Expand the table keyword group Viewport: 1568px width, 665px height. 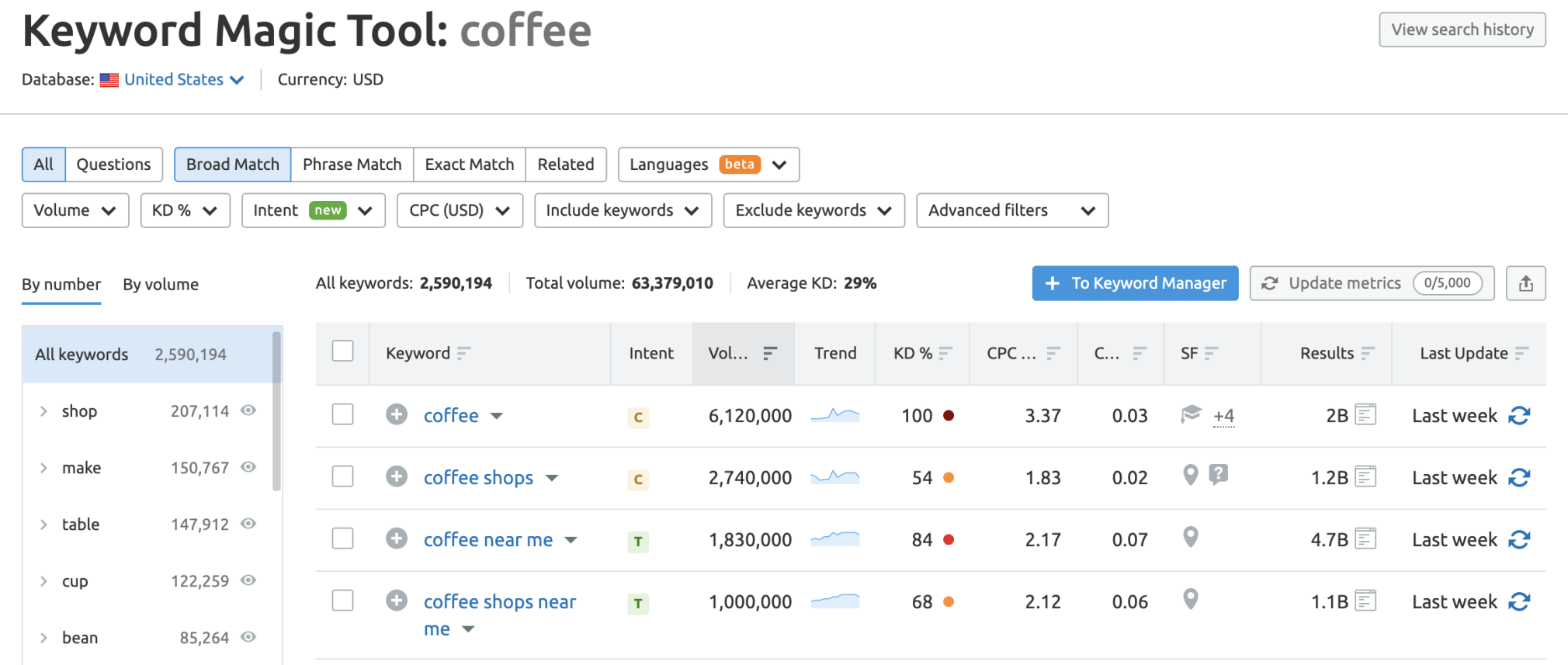pos(43,525)
